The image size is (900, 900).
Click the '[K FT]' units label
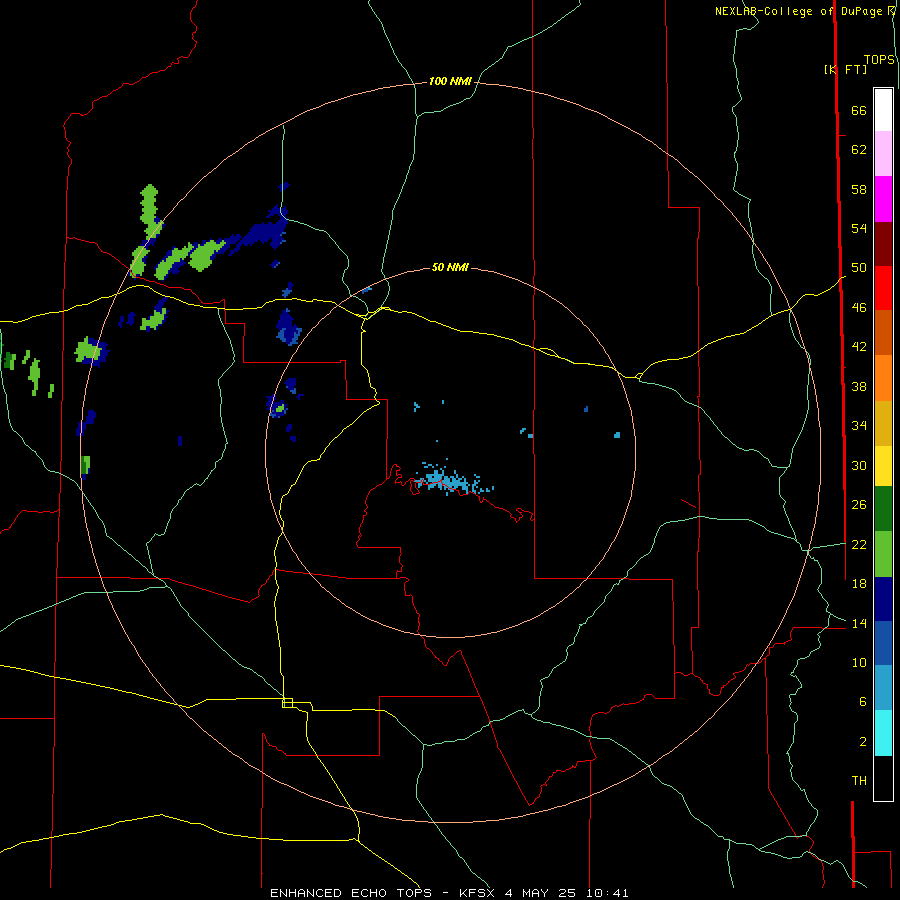[x=845, y=69]
